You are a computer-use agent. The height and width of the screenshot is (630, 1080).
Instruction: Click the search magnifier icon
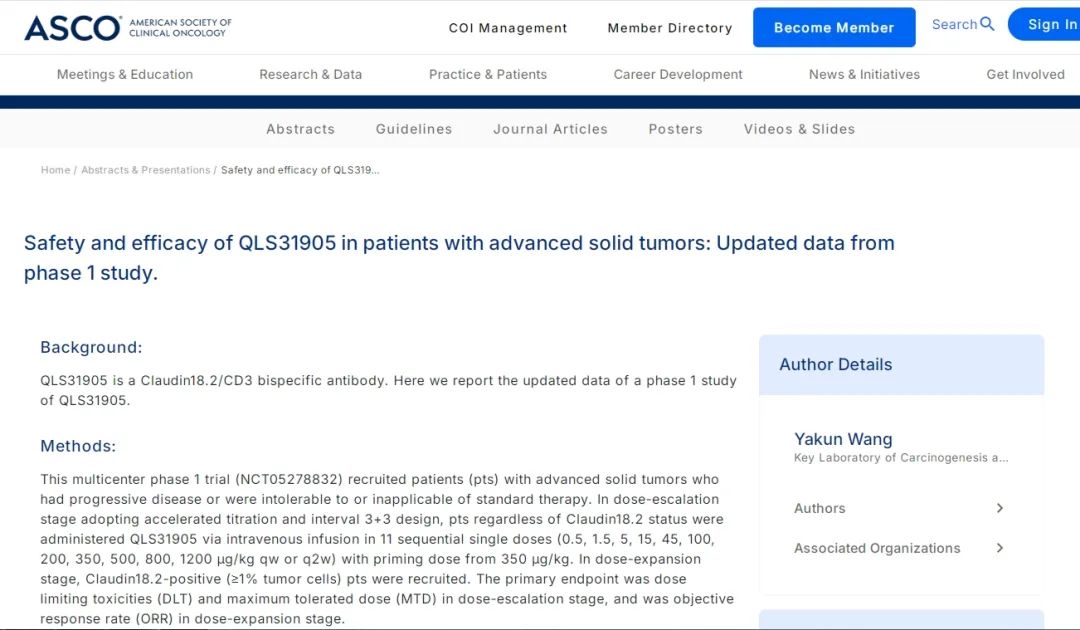click(x=987, y=24)
